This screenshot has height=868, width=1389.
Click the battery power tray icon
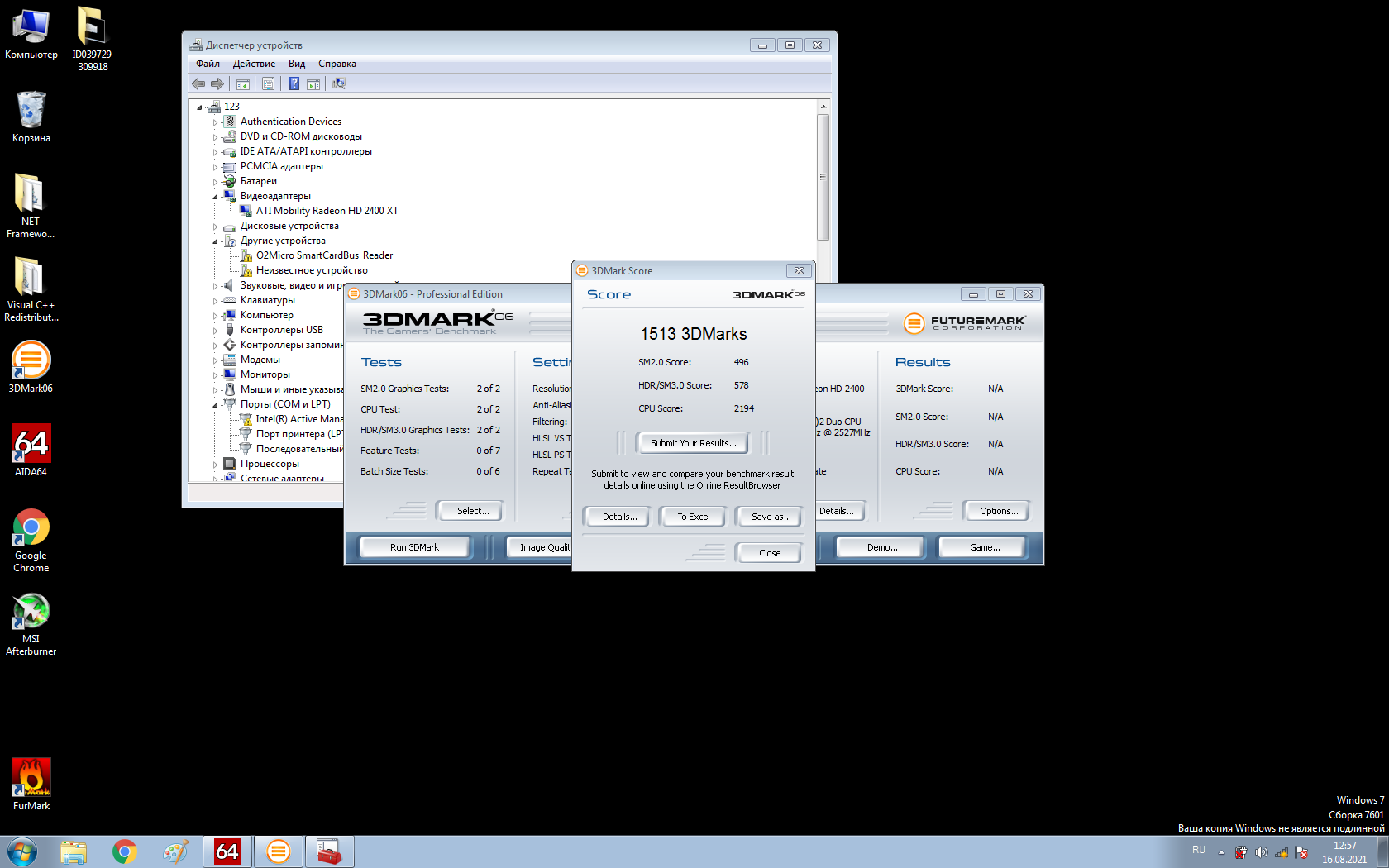pos(1241,852)
